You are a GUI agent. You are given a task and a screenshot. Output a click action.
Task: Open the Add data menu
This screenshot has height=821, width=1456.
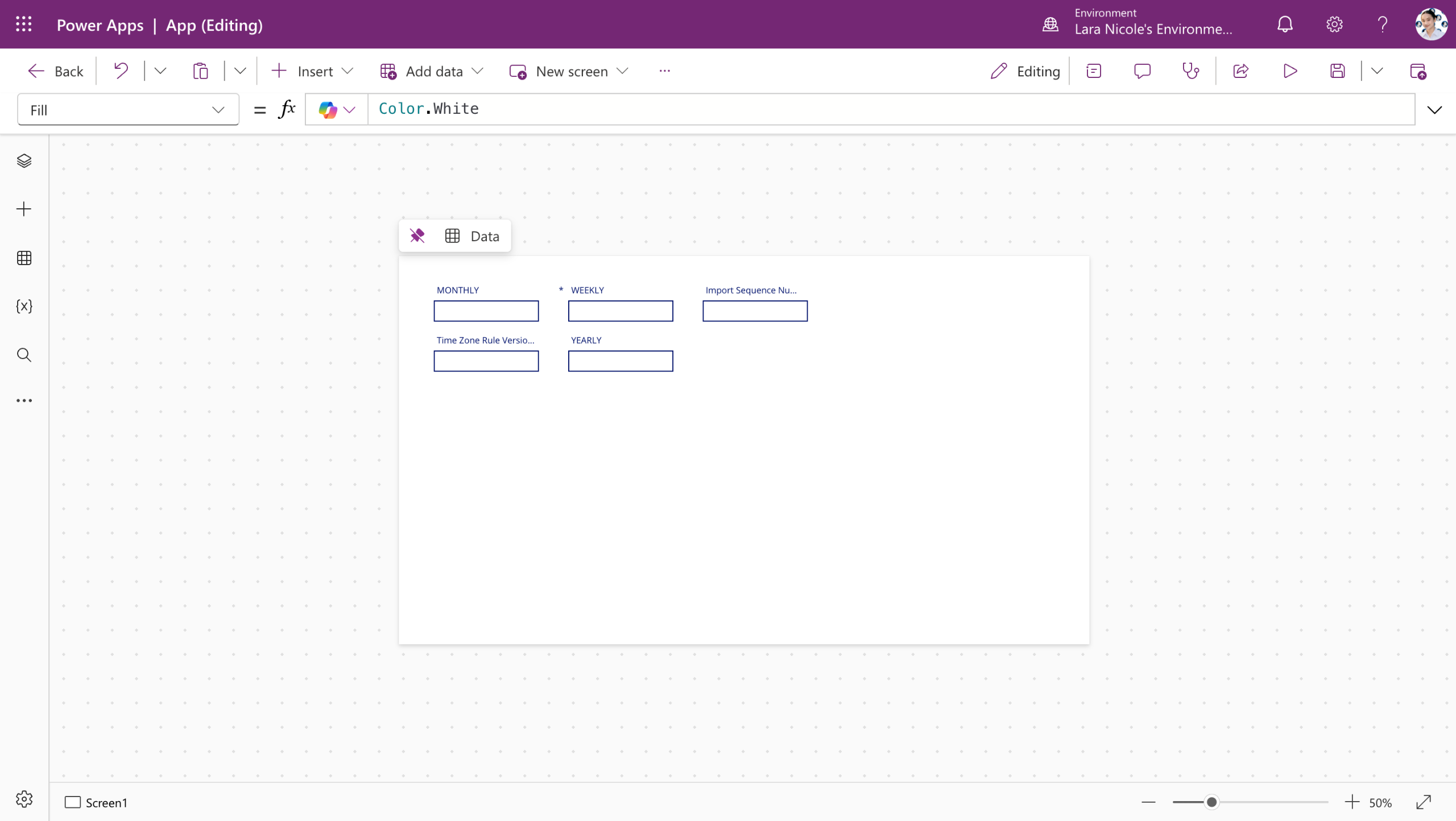(432, 71)
